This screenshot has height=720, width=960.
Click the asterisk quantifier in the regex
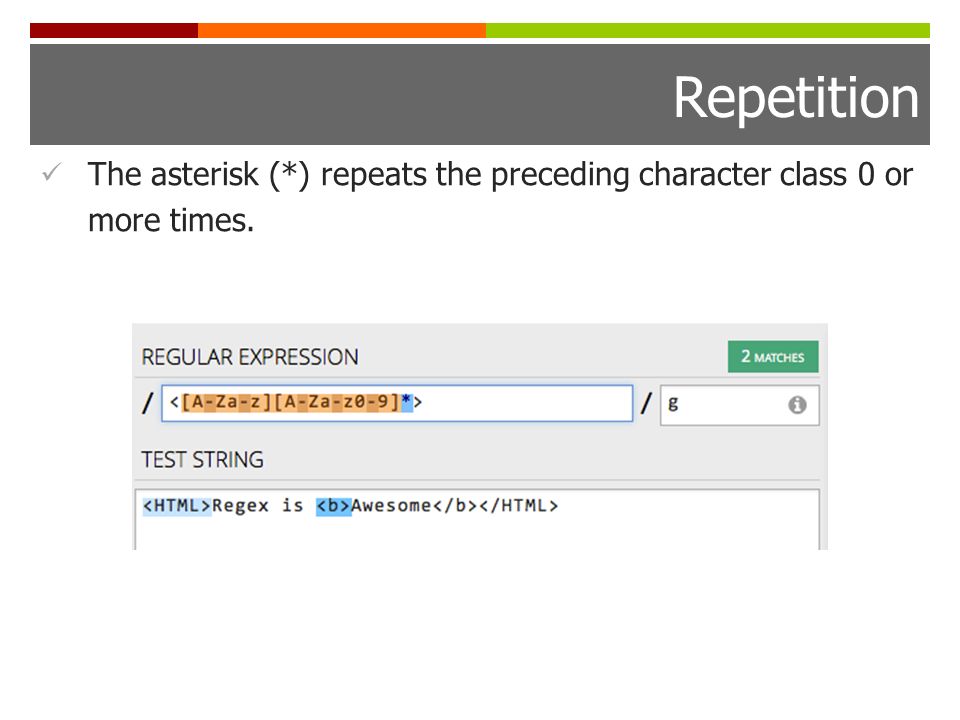tap(407, 402)
